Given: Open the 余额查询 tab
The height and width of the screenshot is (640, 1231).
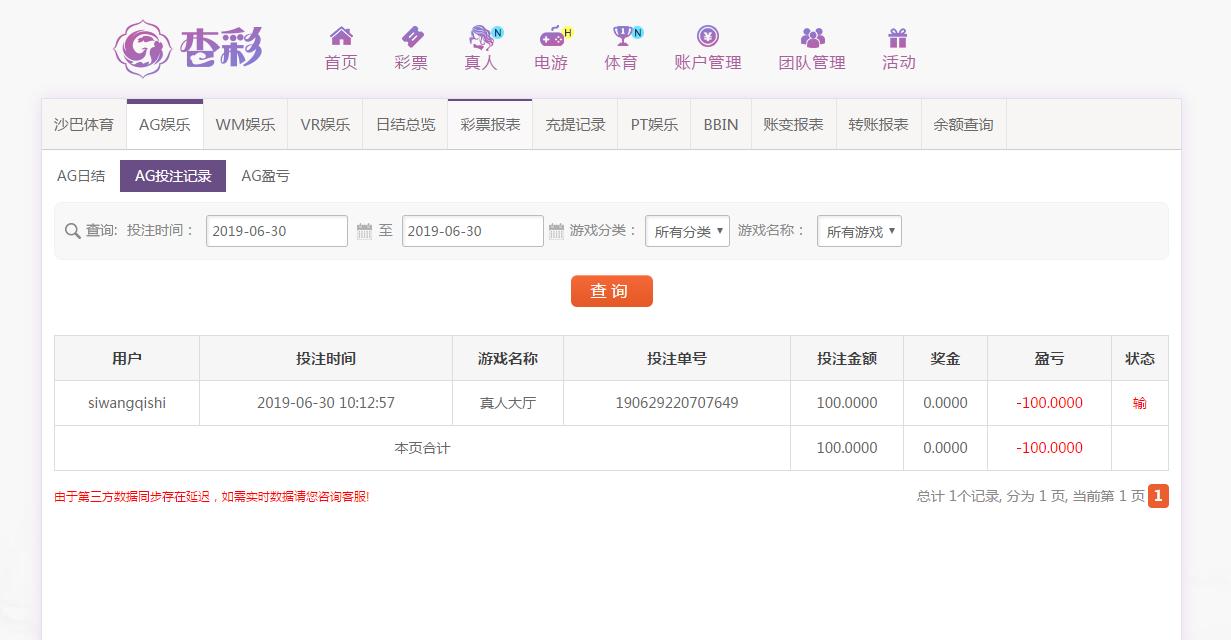Looking at the screenshot, I should point(963,125).
